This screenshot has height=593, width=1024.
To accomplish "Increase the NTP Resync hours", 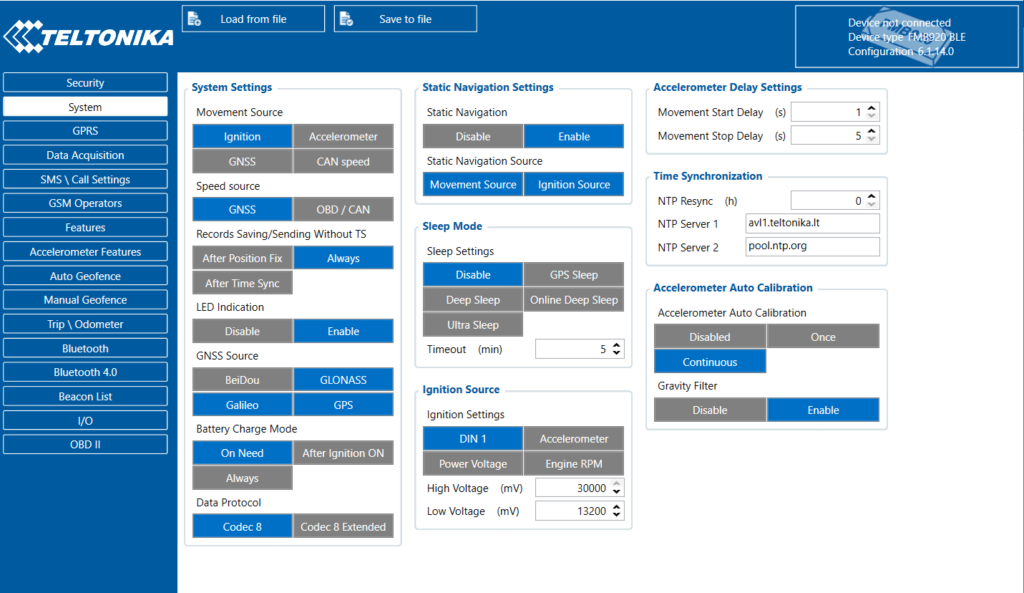I will (872, 197).
